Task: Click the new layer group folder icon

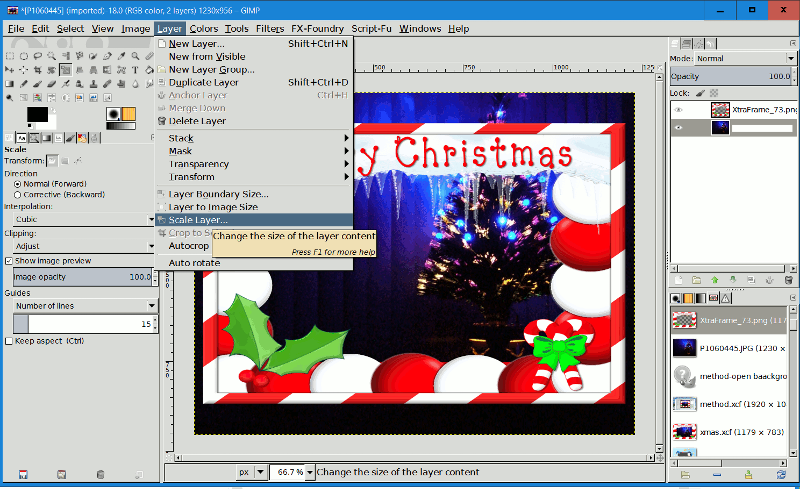Action: click(x=696, y=280)
